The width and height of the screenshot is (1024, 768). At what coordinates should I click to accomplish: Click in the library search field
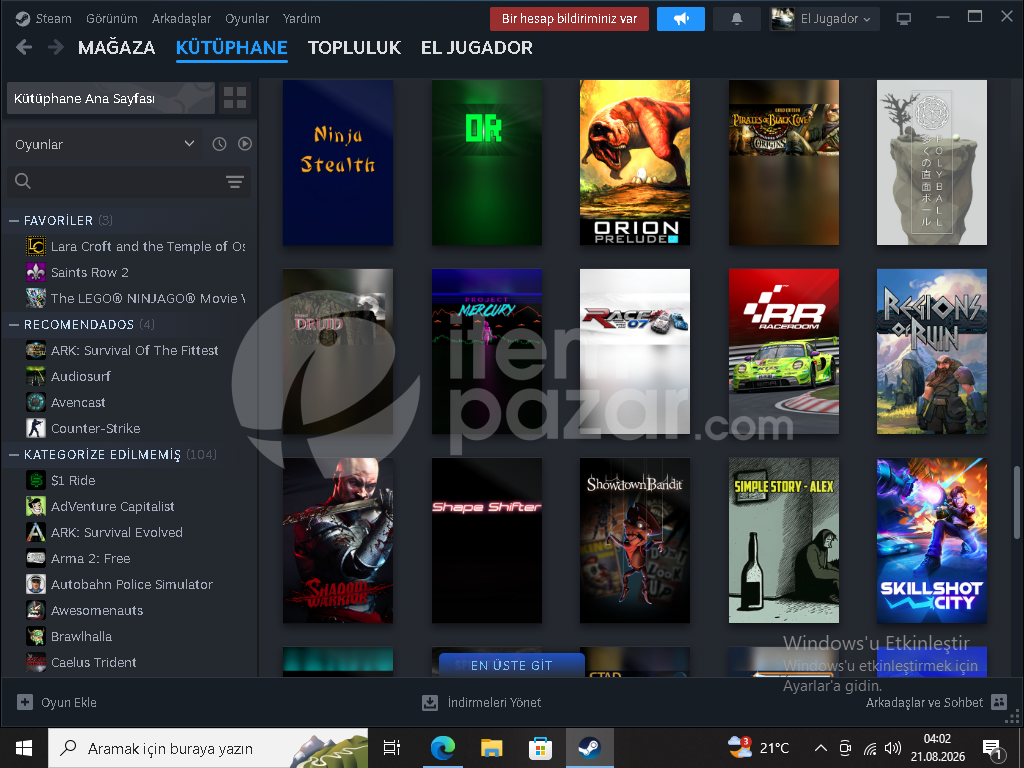[127, 181]
